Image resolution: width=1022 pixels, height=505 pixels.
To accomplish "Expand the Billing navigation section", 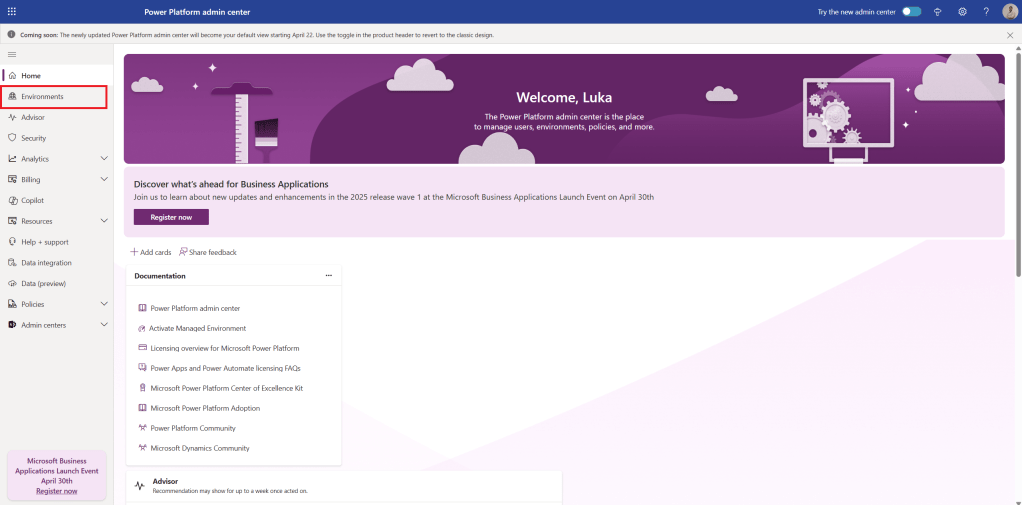I will click(104, 180).
